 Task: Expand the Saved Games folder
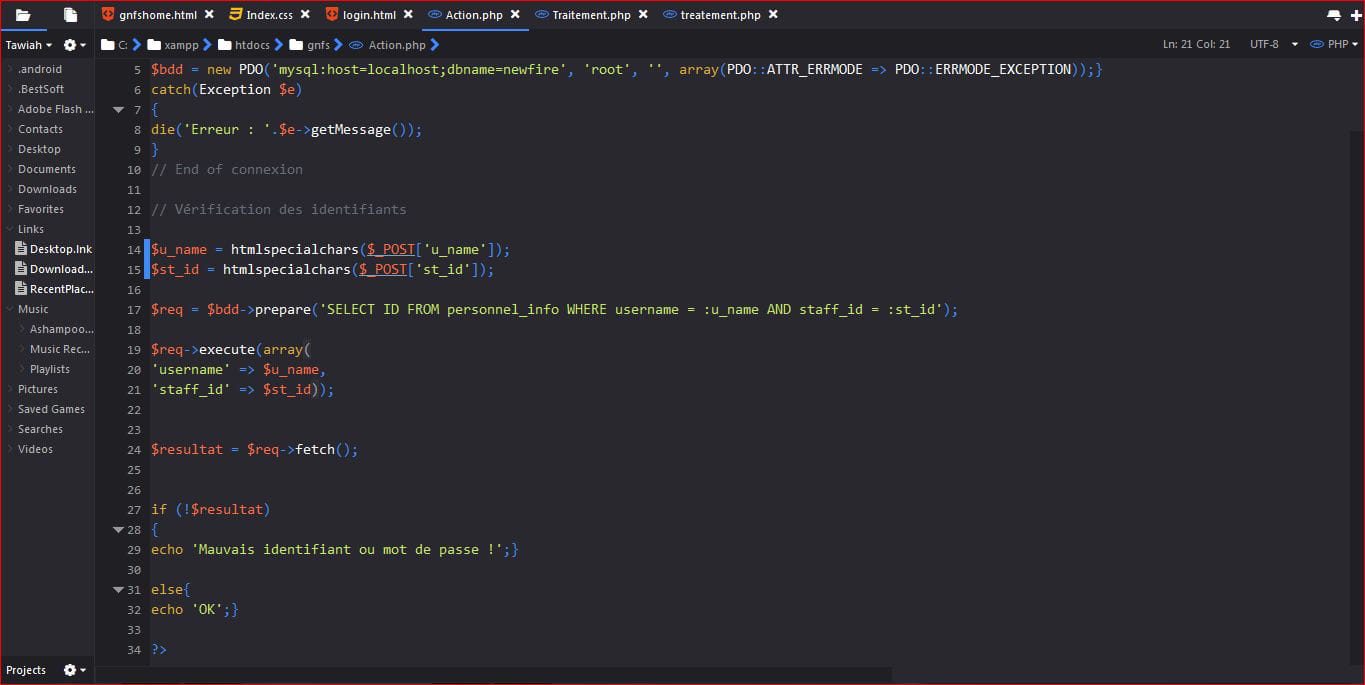coord(10,409)
